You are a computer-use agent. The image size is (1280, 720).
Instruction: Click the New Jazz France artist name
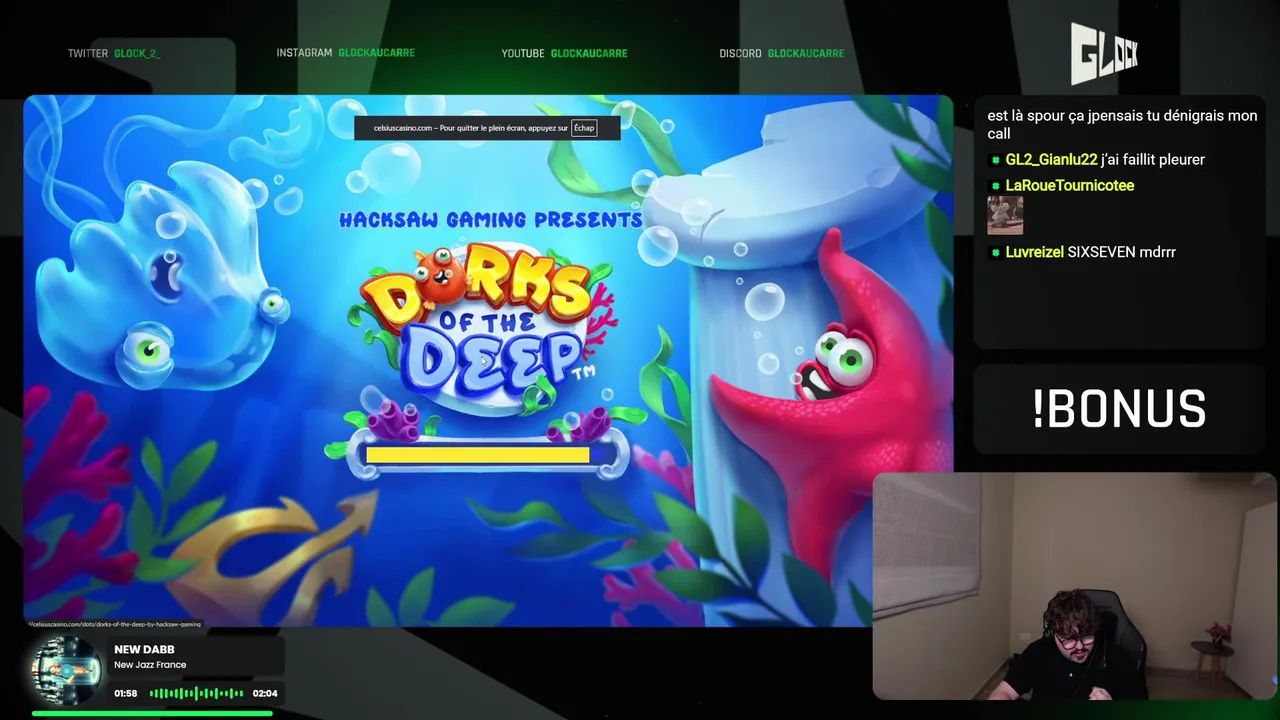click(150, 665)
